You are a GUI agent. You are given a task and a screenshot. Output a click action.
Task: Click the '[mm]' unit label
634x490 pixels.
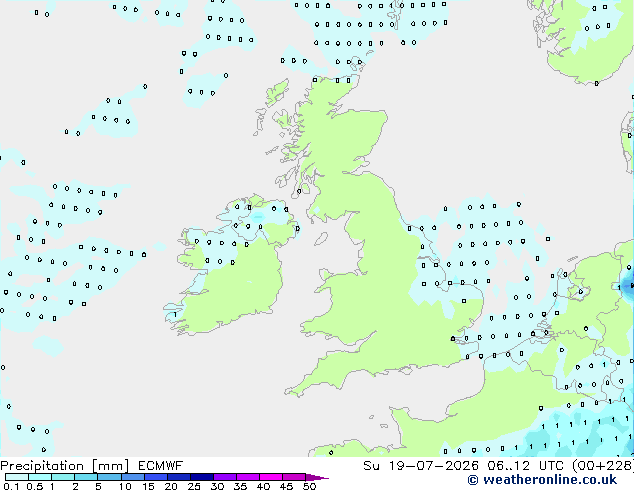coord(110,466)
